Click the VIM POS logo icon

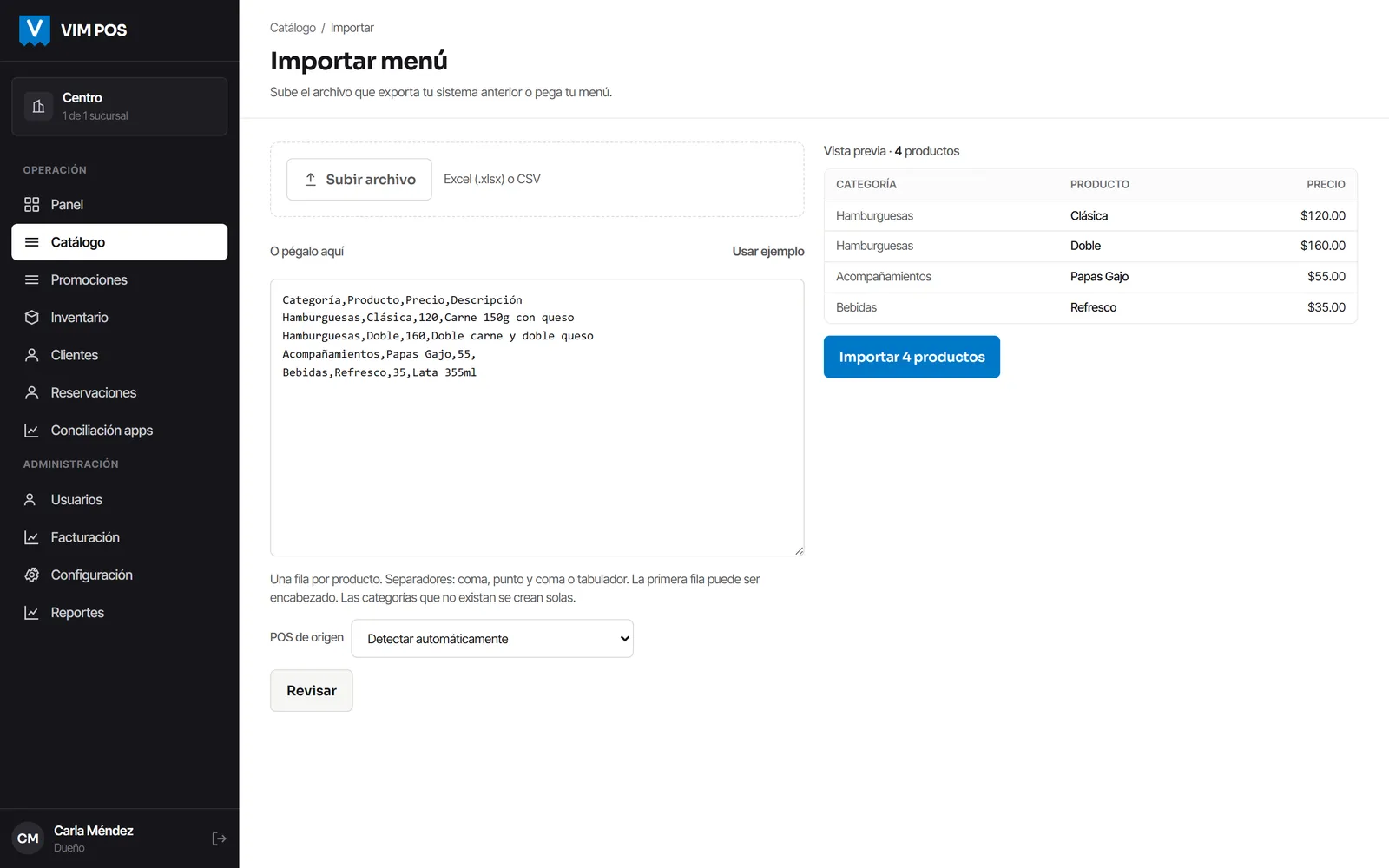(x=35, y=30)
